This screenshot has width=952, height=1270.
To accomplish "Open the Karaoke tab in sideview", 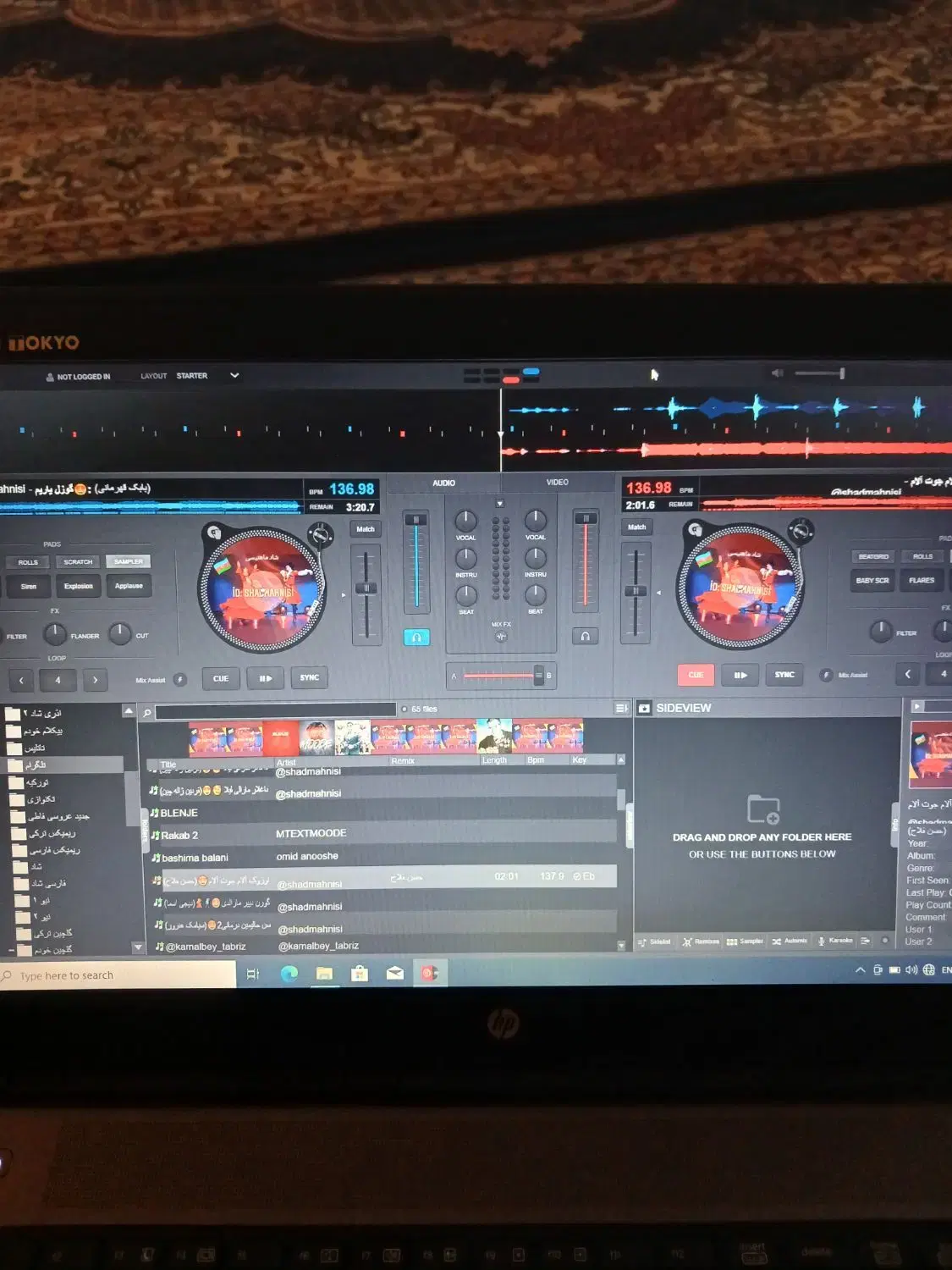I will click(x=835, y=941).
